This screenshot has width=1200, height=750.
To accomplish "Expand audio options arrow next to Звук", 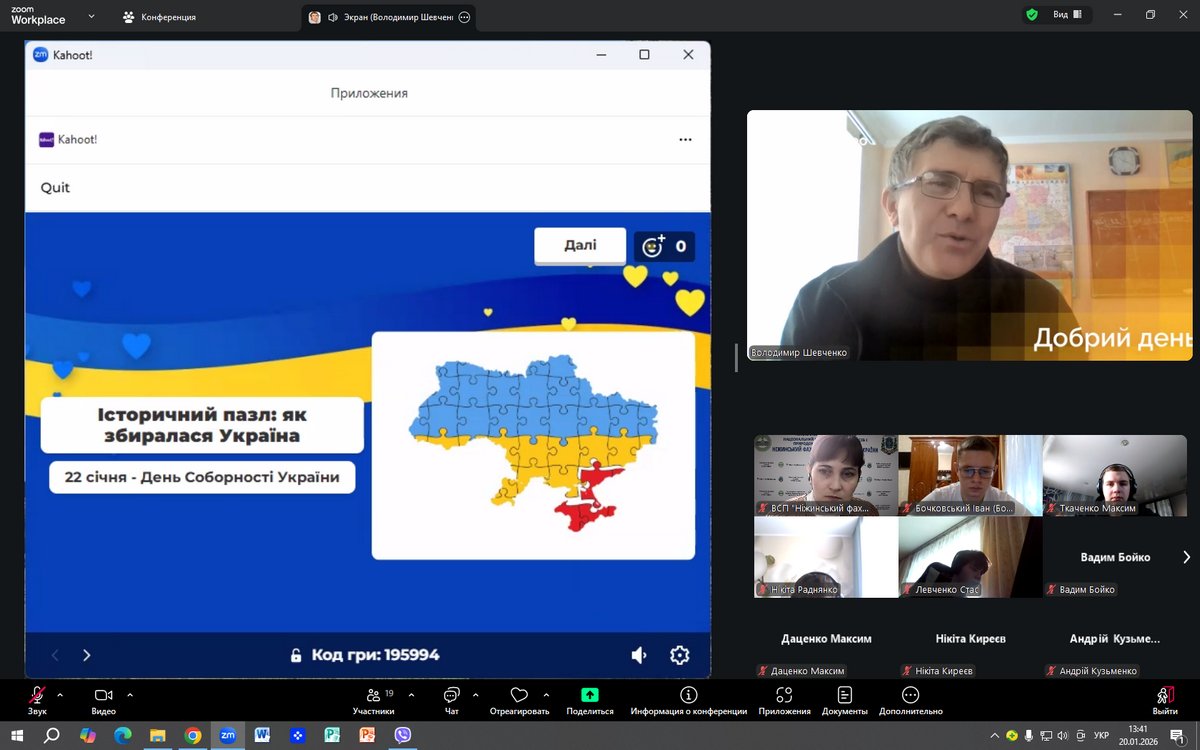I will point(60,694).
